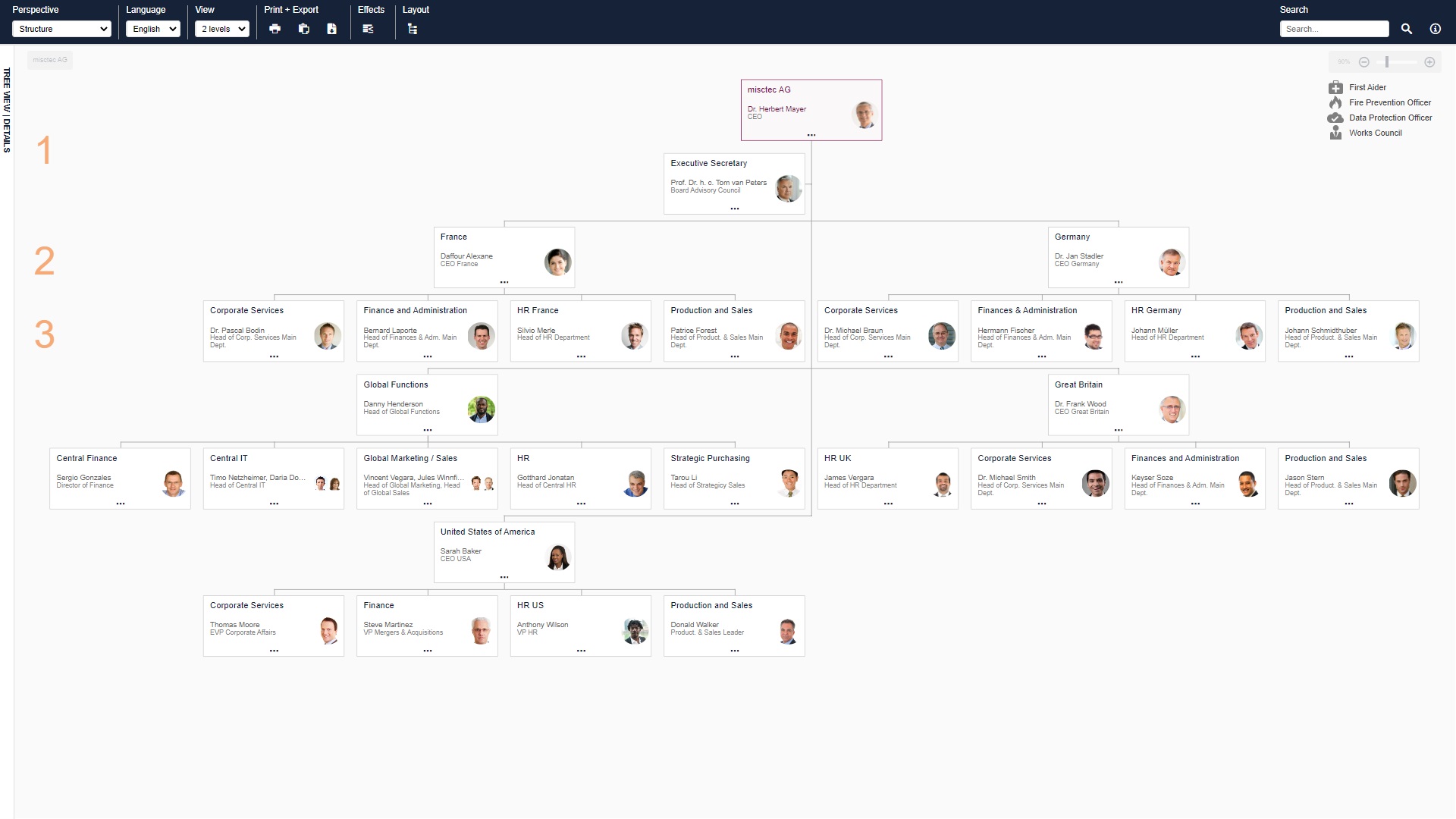Click the misctec AG breadcrumb chip
The height and width of the screenshot is (819, 1456).
click(x=49, y=60)
